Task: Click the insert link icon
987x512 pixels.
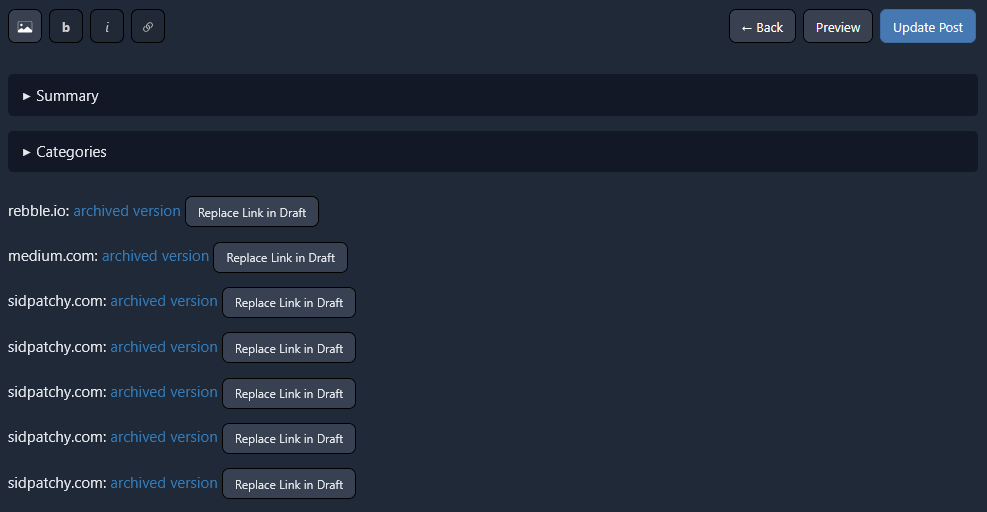Action: 148,27
